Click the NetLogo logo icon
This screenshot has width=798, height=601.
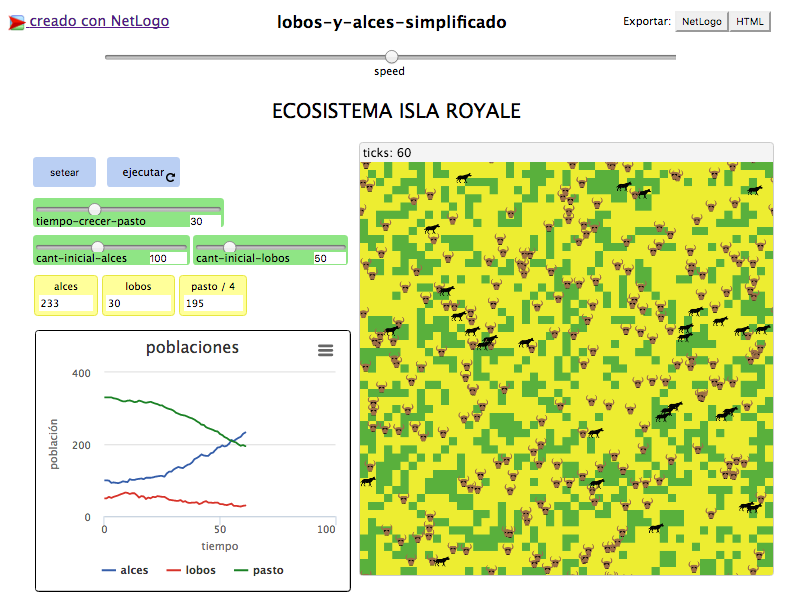point(16,21)
